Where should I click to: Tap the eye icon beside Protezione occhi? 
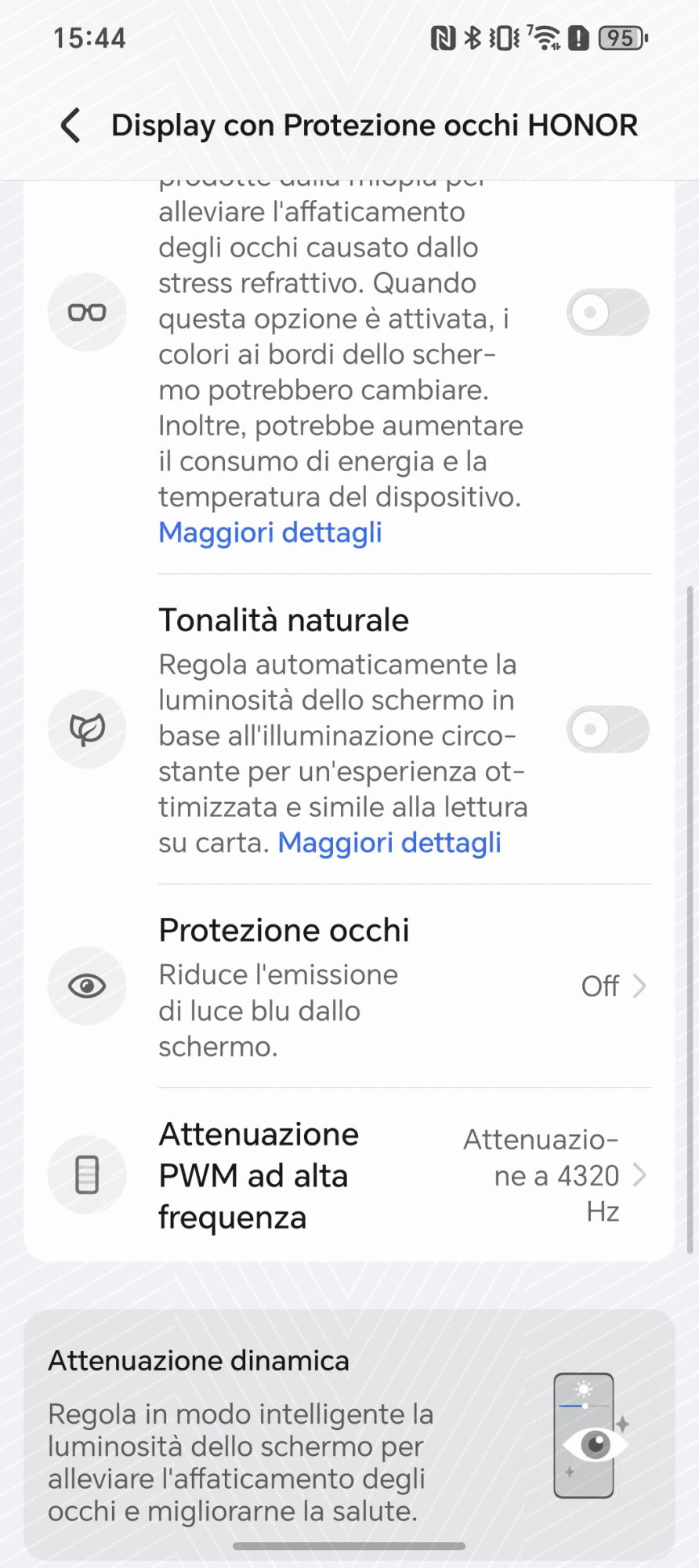coord(87,985)
